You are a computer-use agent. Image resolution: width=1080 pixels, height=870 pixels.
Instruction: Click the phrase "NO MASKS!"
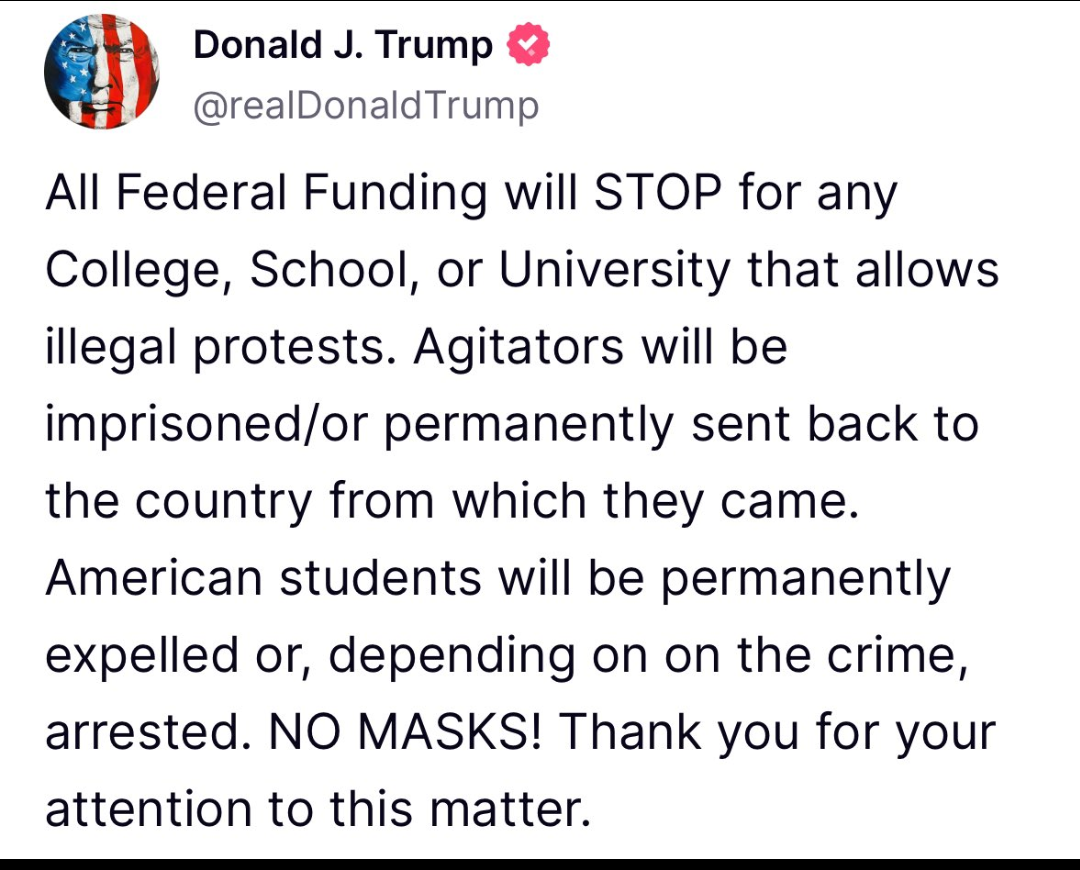coord(404,732)
